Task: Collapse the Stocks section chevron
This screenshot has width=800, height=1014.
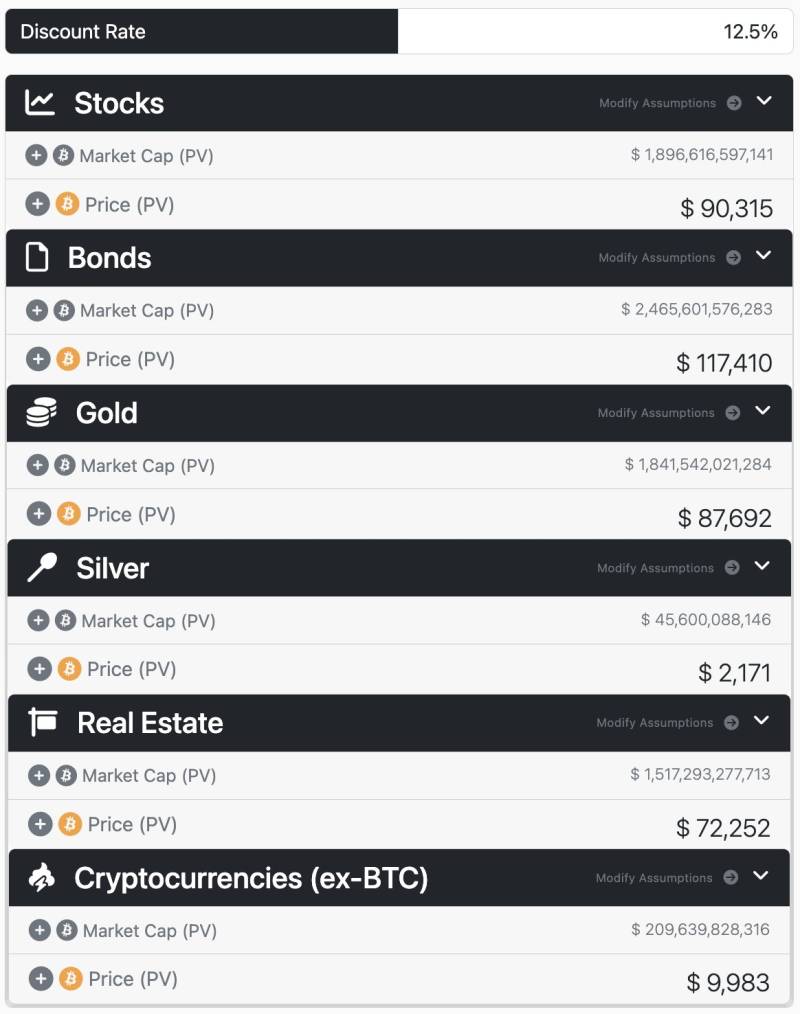Action: point(765,101)
